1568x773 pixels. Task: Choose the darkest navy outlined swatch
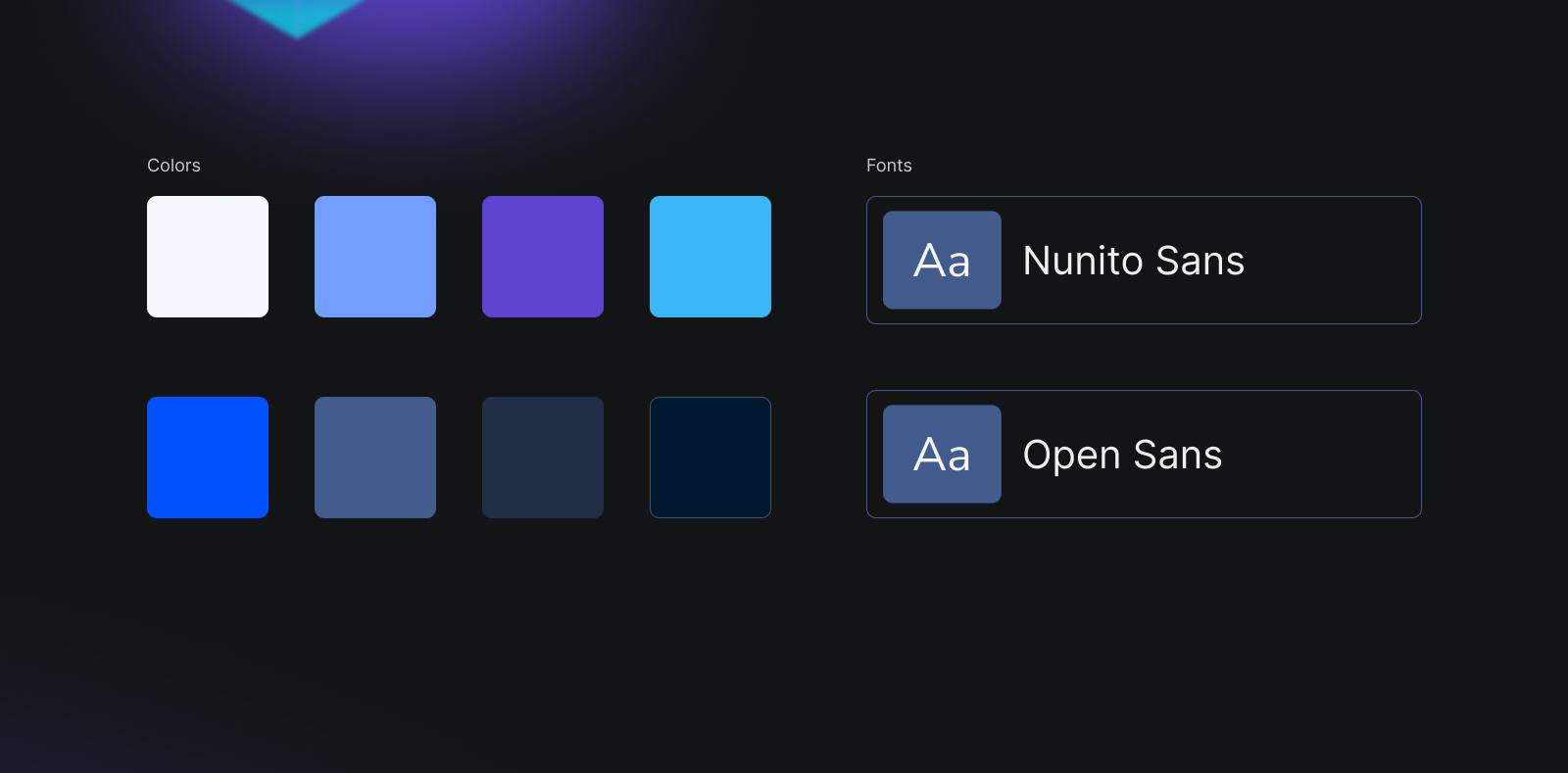tap(710, 458)
